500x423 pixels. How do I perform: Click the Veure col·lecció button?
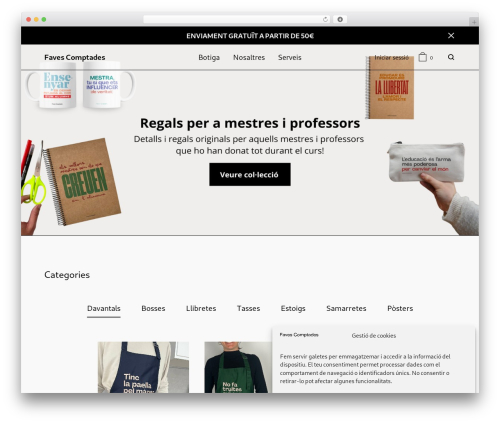(250, 174)
